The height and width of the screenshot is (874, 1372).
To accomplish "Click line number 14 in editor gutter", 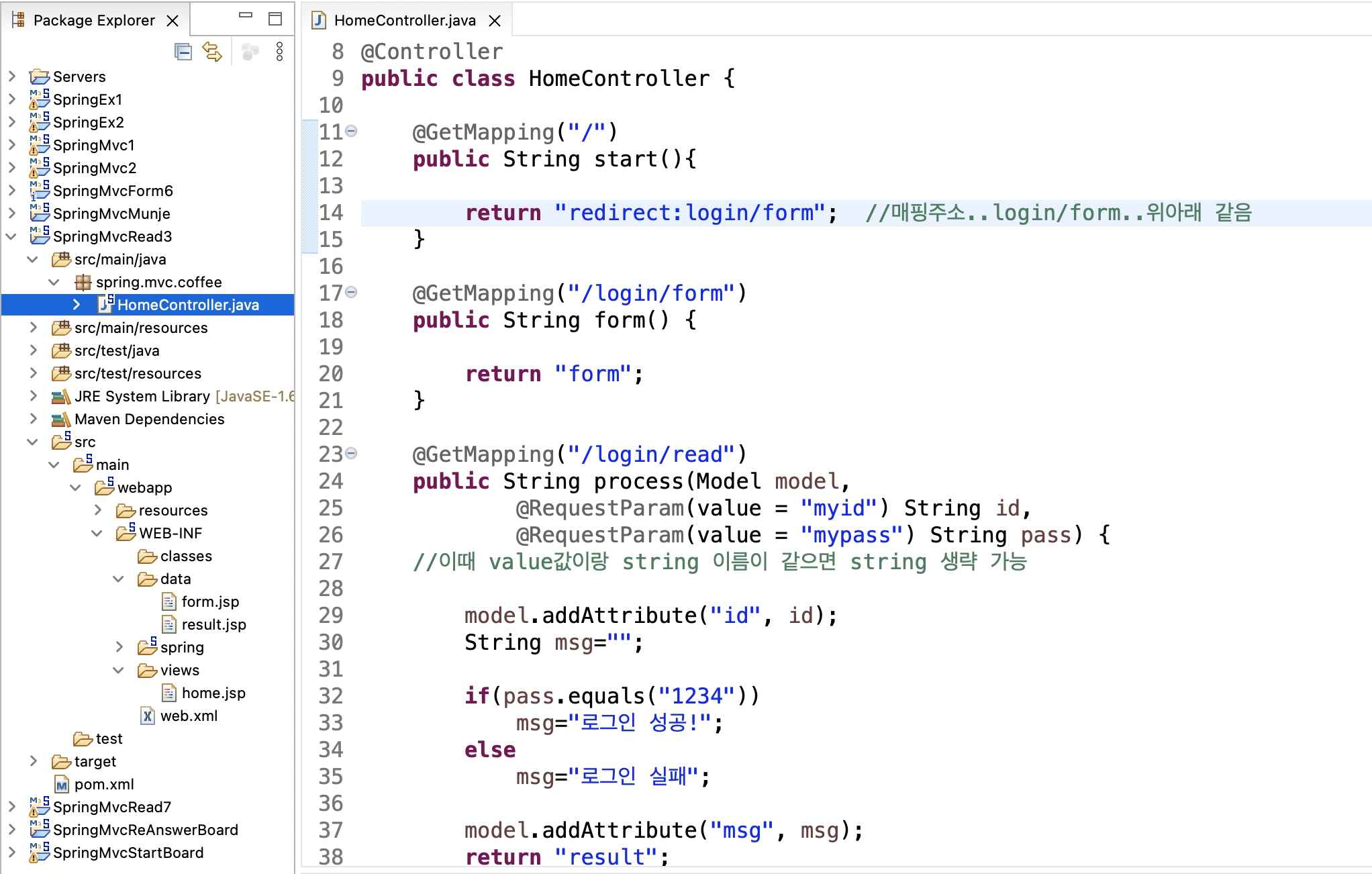I will (x=331, y=213).
